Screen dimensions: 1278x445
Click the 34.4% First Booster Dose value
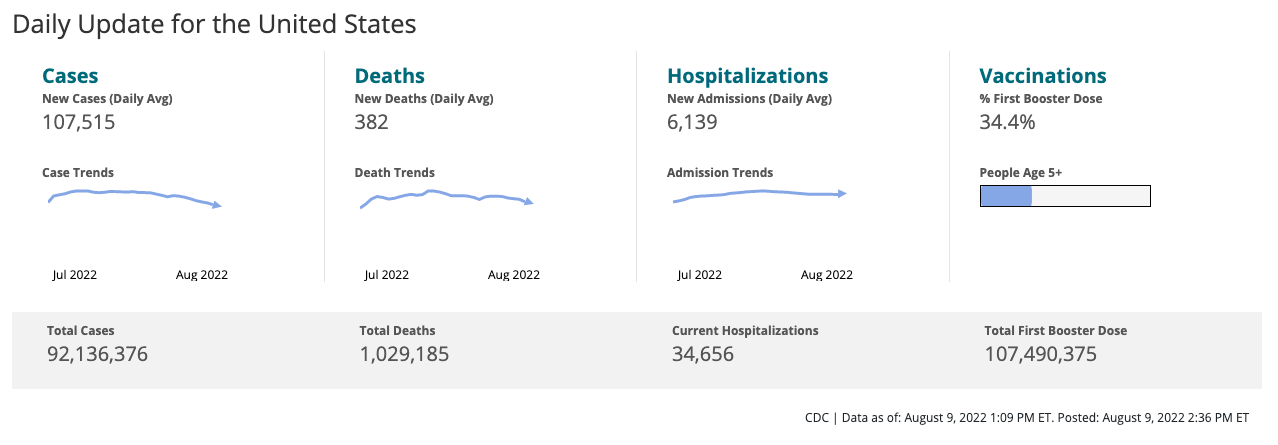coord(1007,122)
